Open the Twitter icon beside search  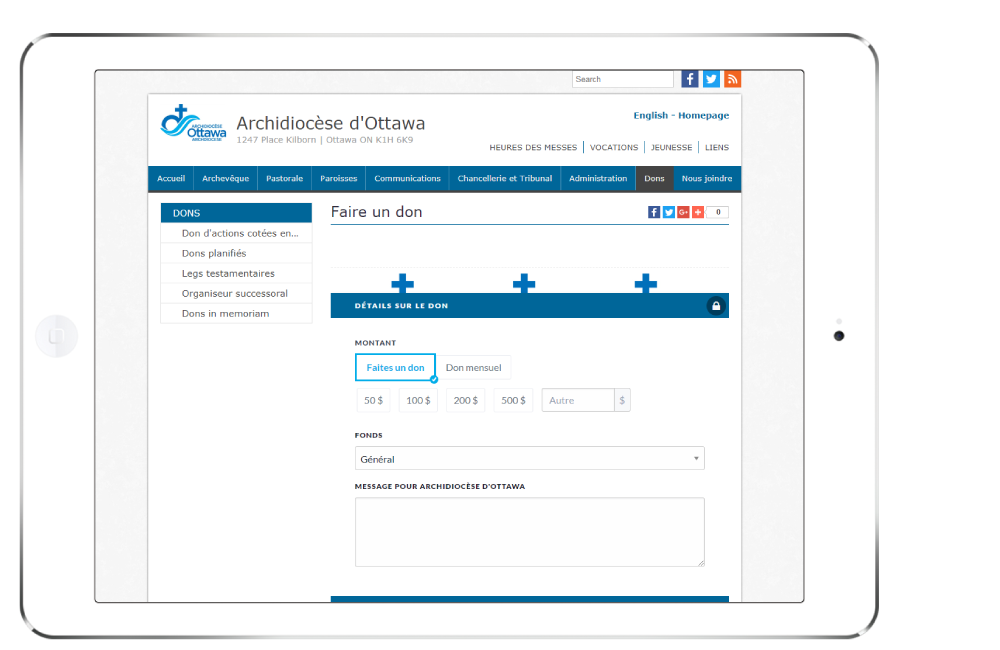711,79
